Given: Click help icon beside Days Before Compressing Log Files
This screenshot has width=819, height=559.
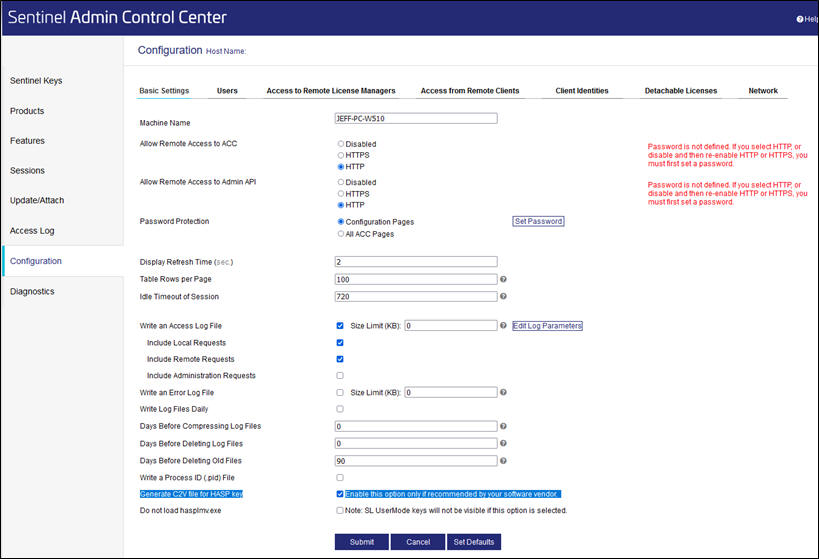Looking at the screenshot, I should point(503,426).
